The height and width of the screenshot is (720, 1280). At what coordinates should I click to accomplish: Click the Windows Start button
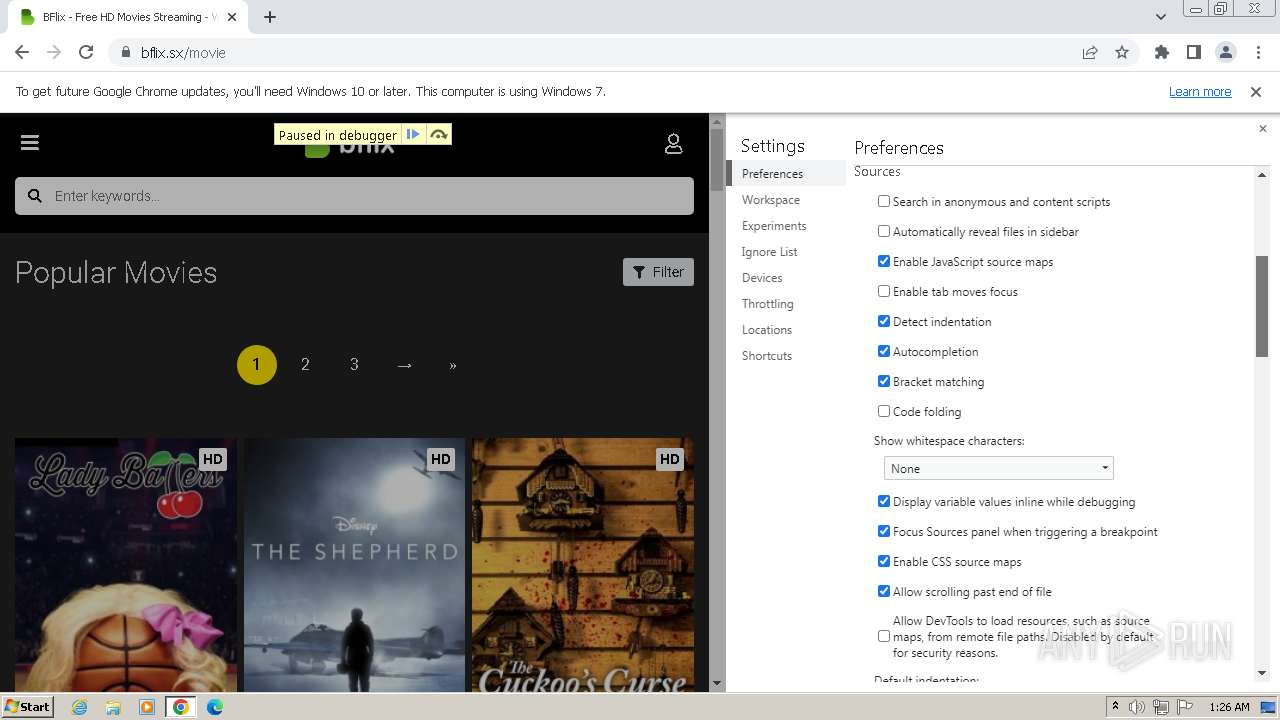tap(27, 707)
